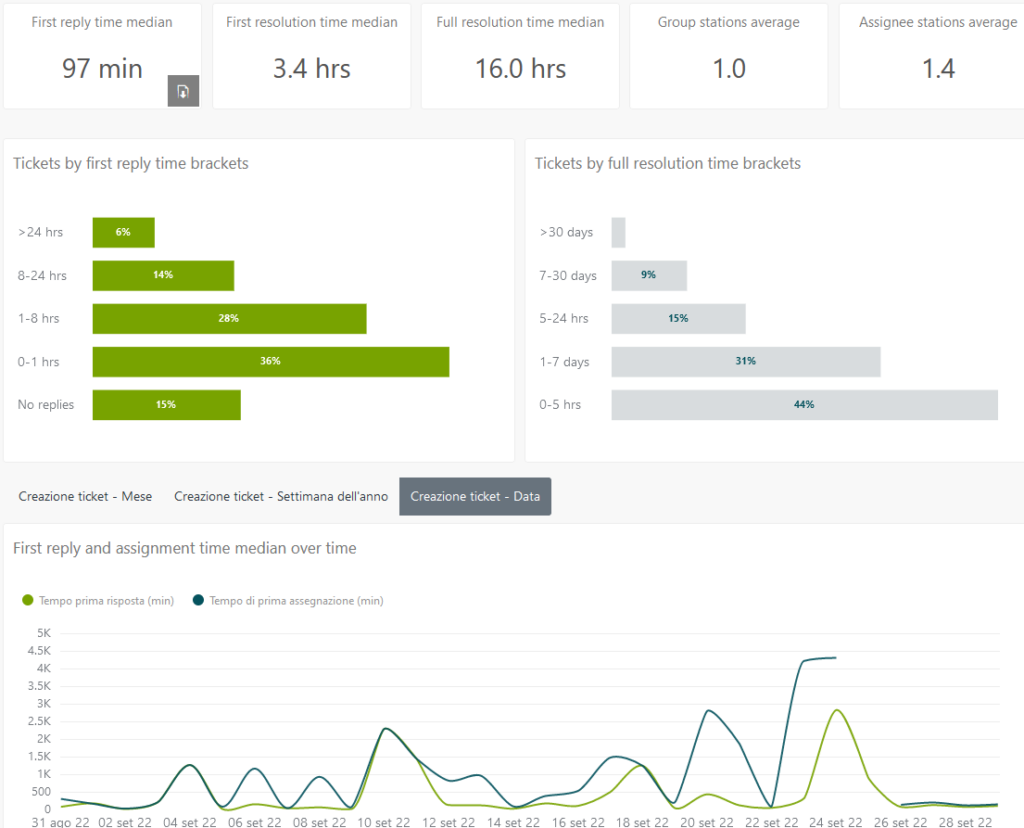Click the 10 set 22 date axis label
The height and width of the screenshot is (828, 1024).
pyautogui.click(x=384, y=821)
